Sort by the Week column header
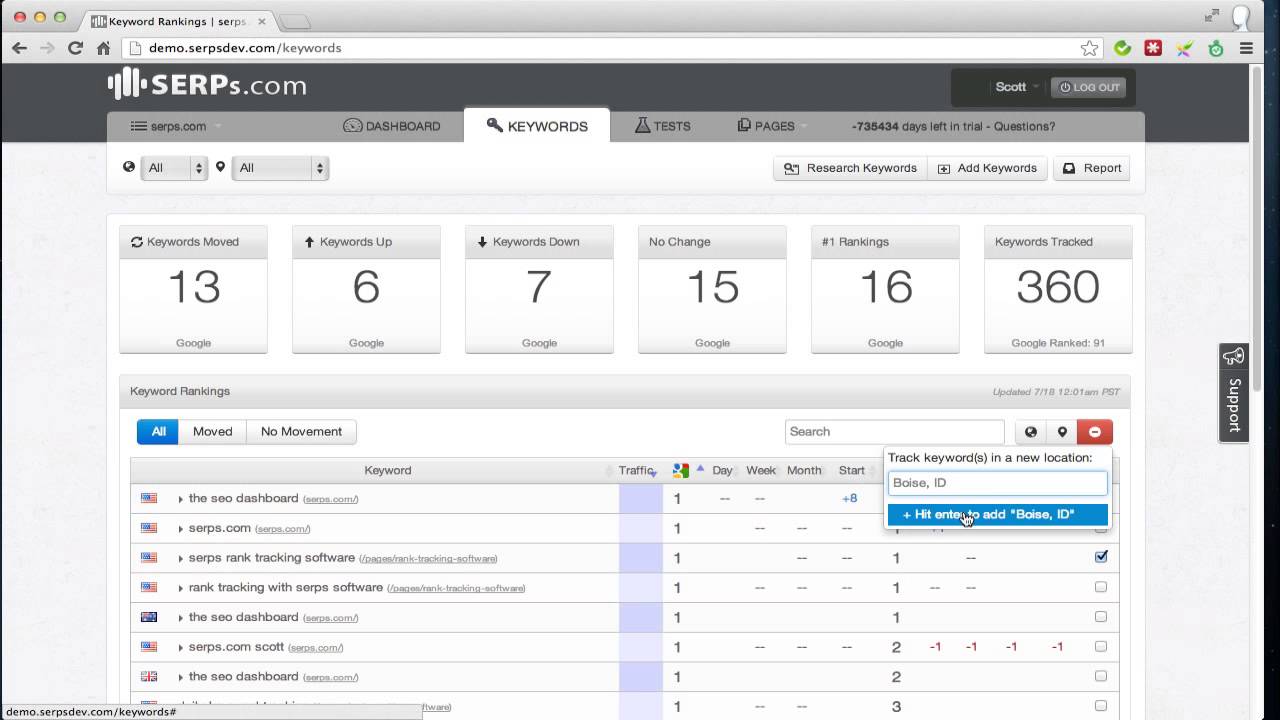Image resolution: width=1280 pixels, height=720 pixels. click(761, 470)
